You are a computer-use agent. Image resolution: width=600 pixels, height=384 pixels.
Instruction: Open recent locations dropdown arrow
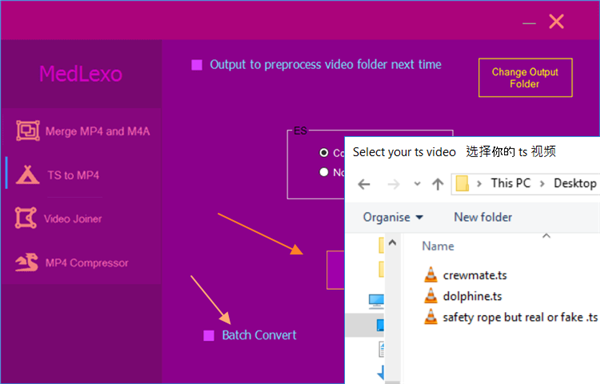417,184
